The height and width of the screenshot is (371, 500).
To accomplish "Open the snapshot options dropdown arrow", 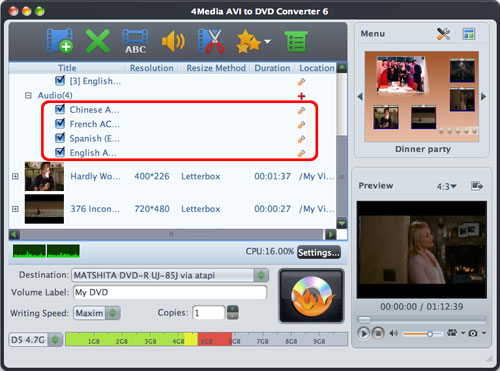I will (x=484, y=333).
